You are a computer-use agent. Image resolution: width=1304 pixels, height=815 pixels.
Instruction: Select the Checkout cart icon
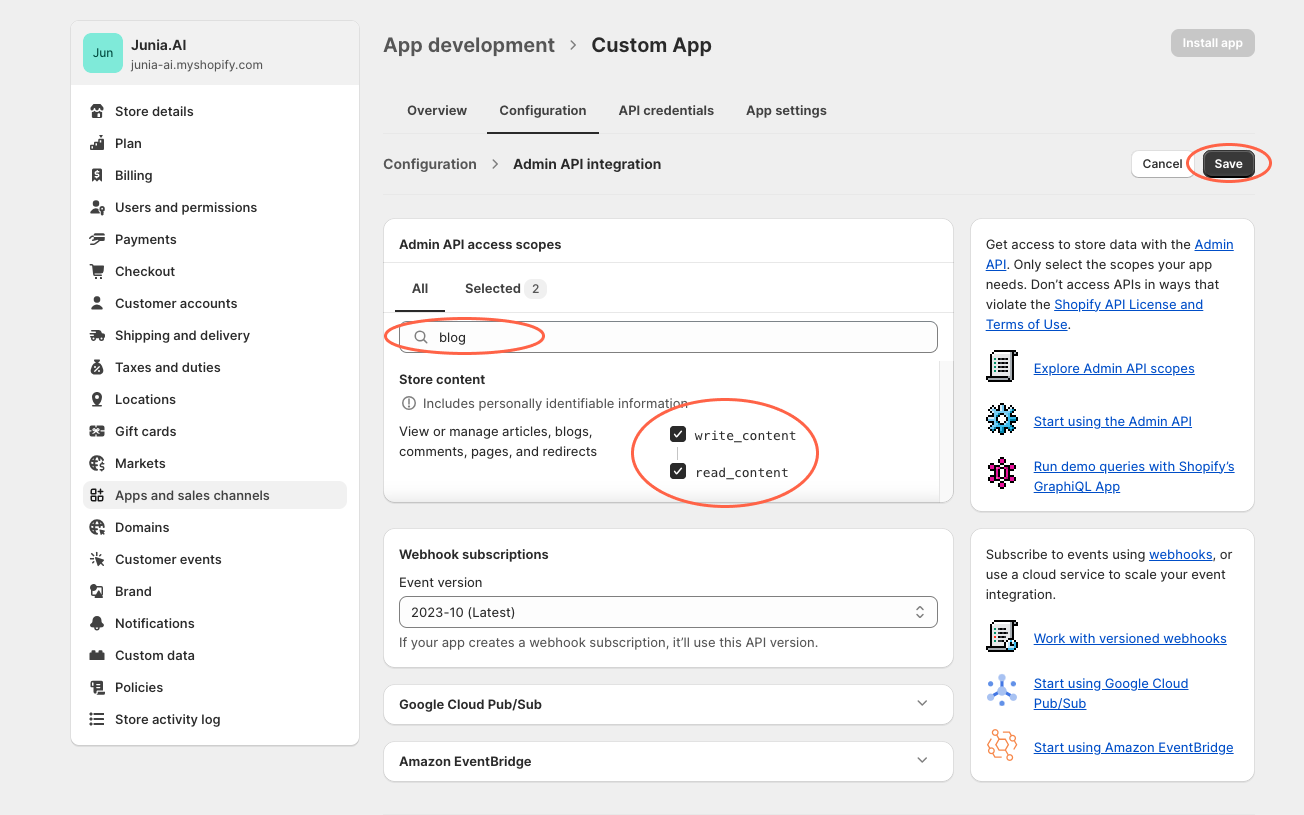point(97,271)
